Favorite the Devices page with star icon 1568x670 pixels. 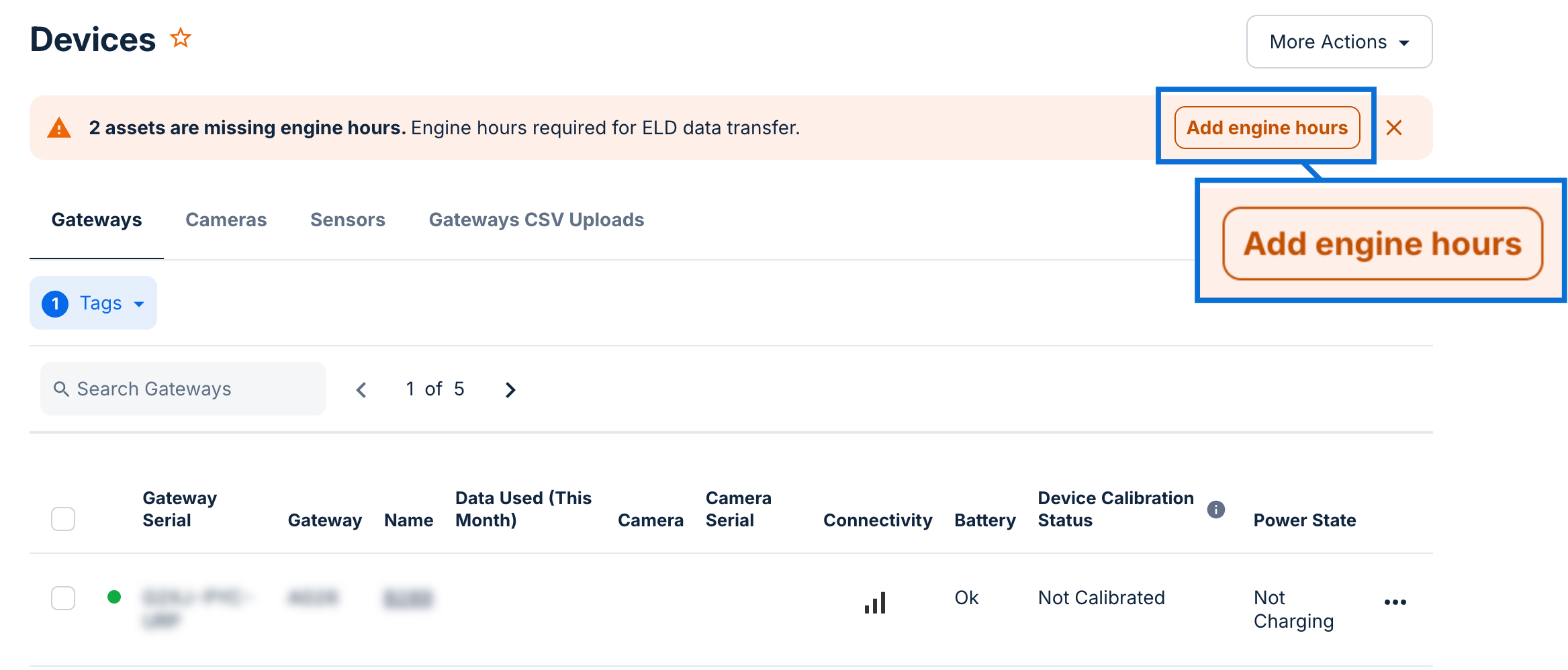click(181, 38)
